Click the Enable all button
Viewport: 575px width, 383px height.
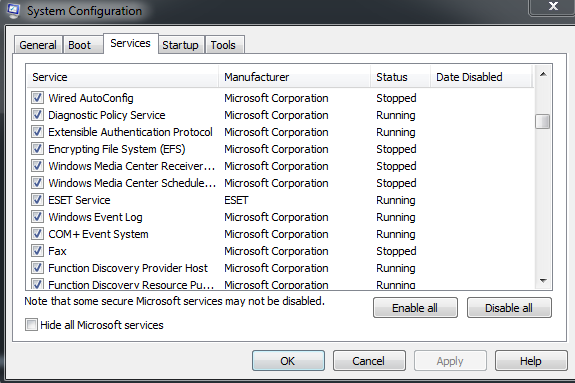415,307
